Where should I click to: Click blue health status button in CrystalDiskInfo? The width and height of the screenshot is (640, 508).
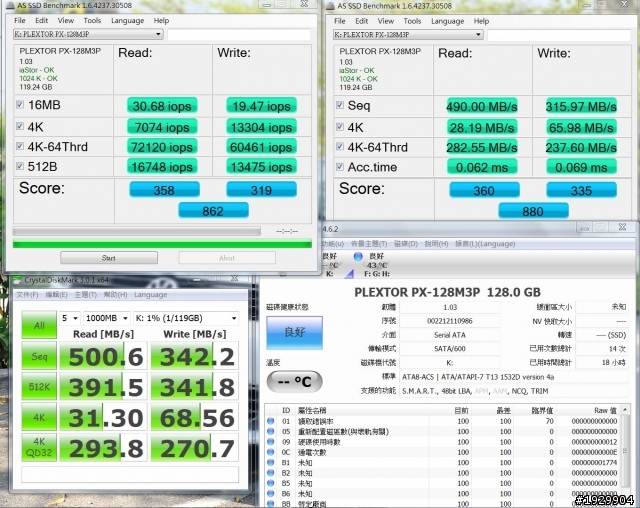click(294, 333)
